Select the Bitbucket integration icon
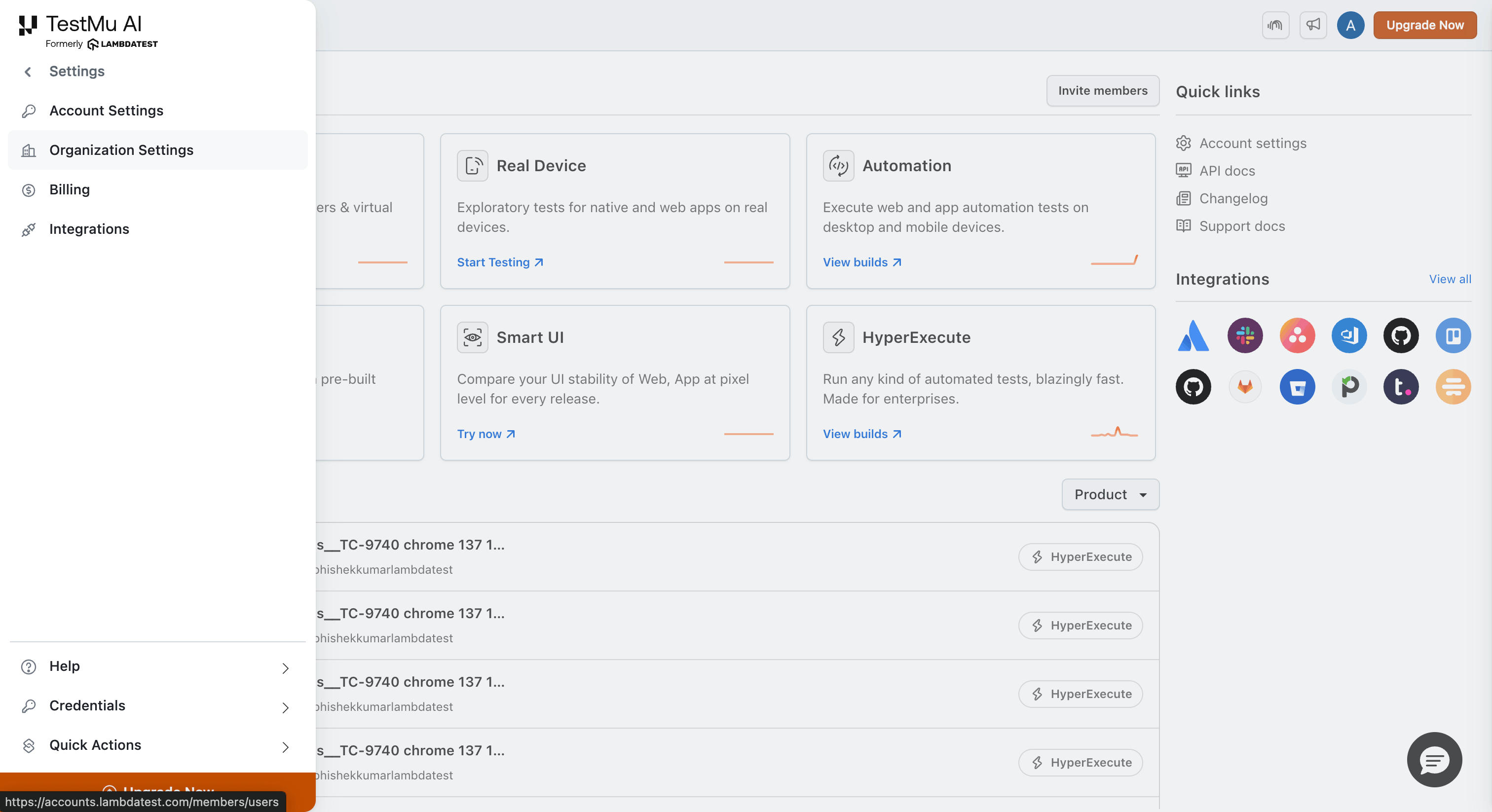Screen dimensions: 1492x812 pyautogui.click(x=1297, y=386)
